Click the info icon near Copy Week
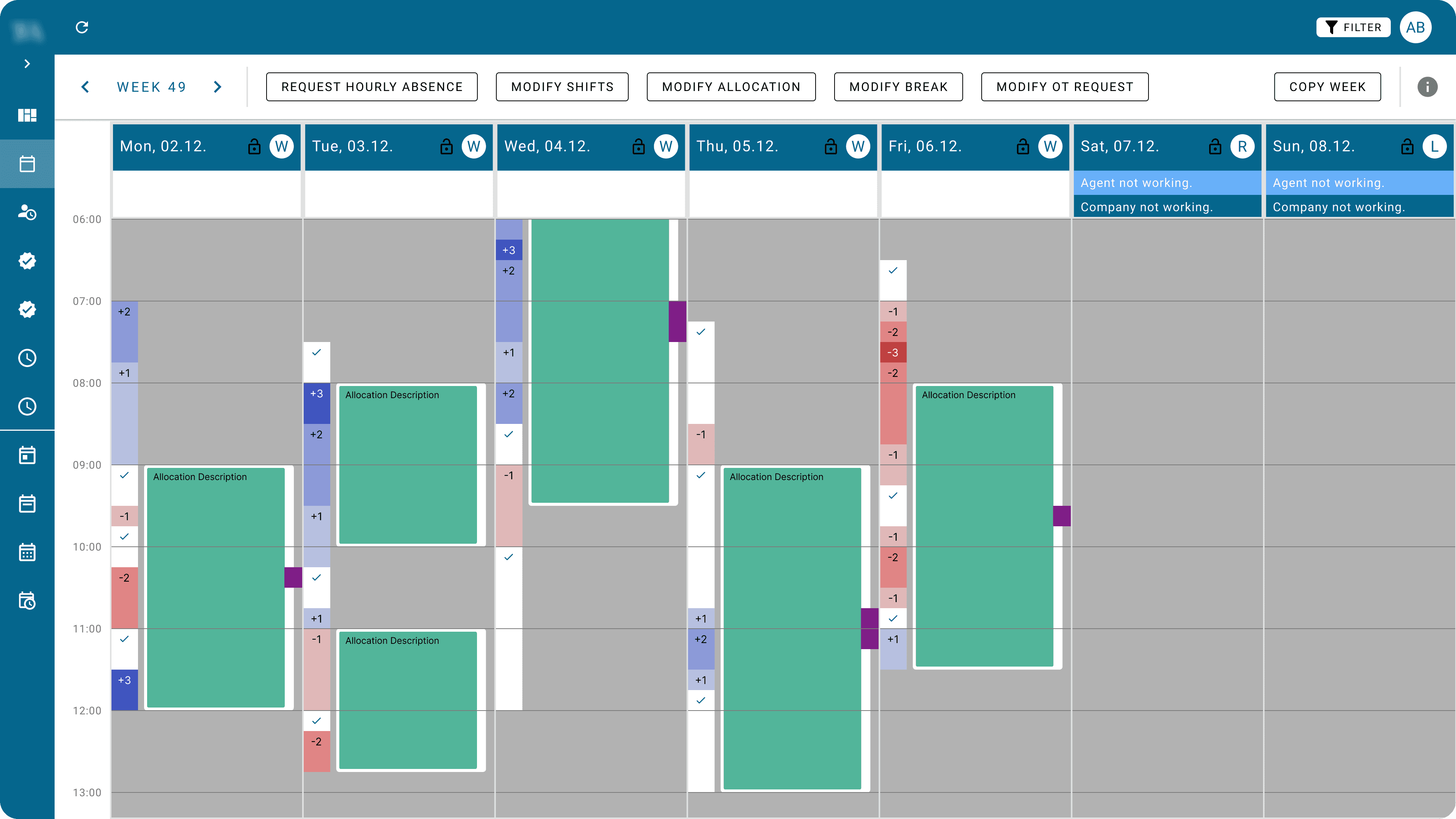Viewport: 1456px width, 819px height. (1427, 87)
